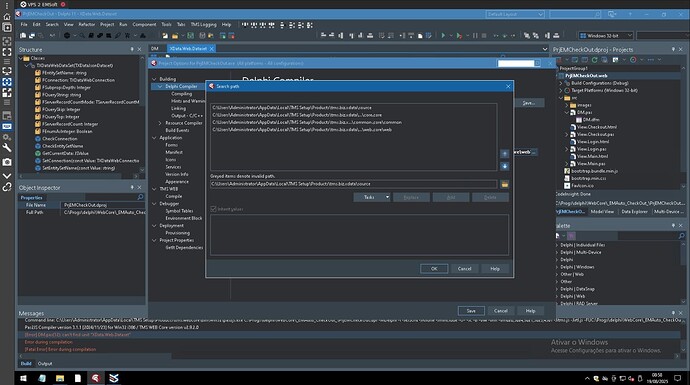
Task: Open the File menu
Action: (24, 25)
